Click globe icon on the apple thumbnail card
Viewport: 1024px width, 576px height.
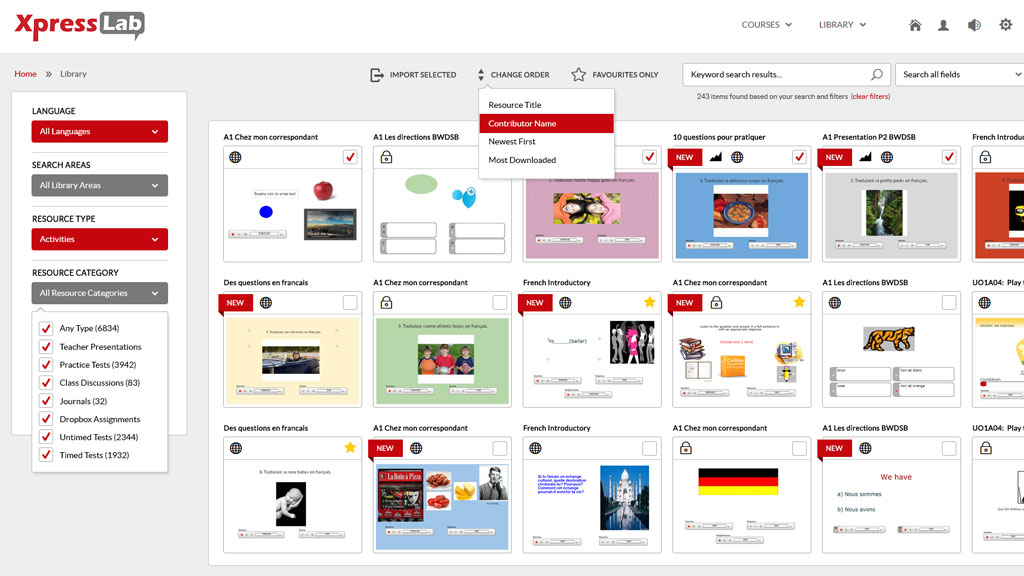pyautogui.click(x=235, y=157)
